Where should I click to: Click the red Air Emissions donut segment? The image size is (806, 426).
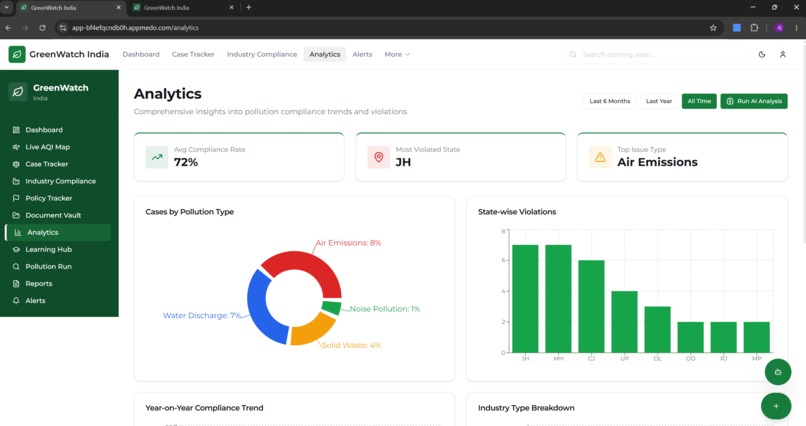click(x=308, y=265)
